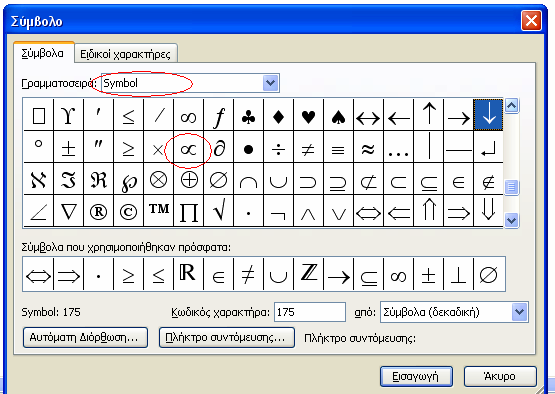Select the nabla ∇ symbol
This screenshot has height=394, width=555.
(x=68, y=211)
